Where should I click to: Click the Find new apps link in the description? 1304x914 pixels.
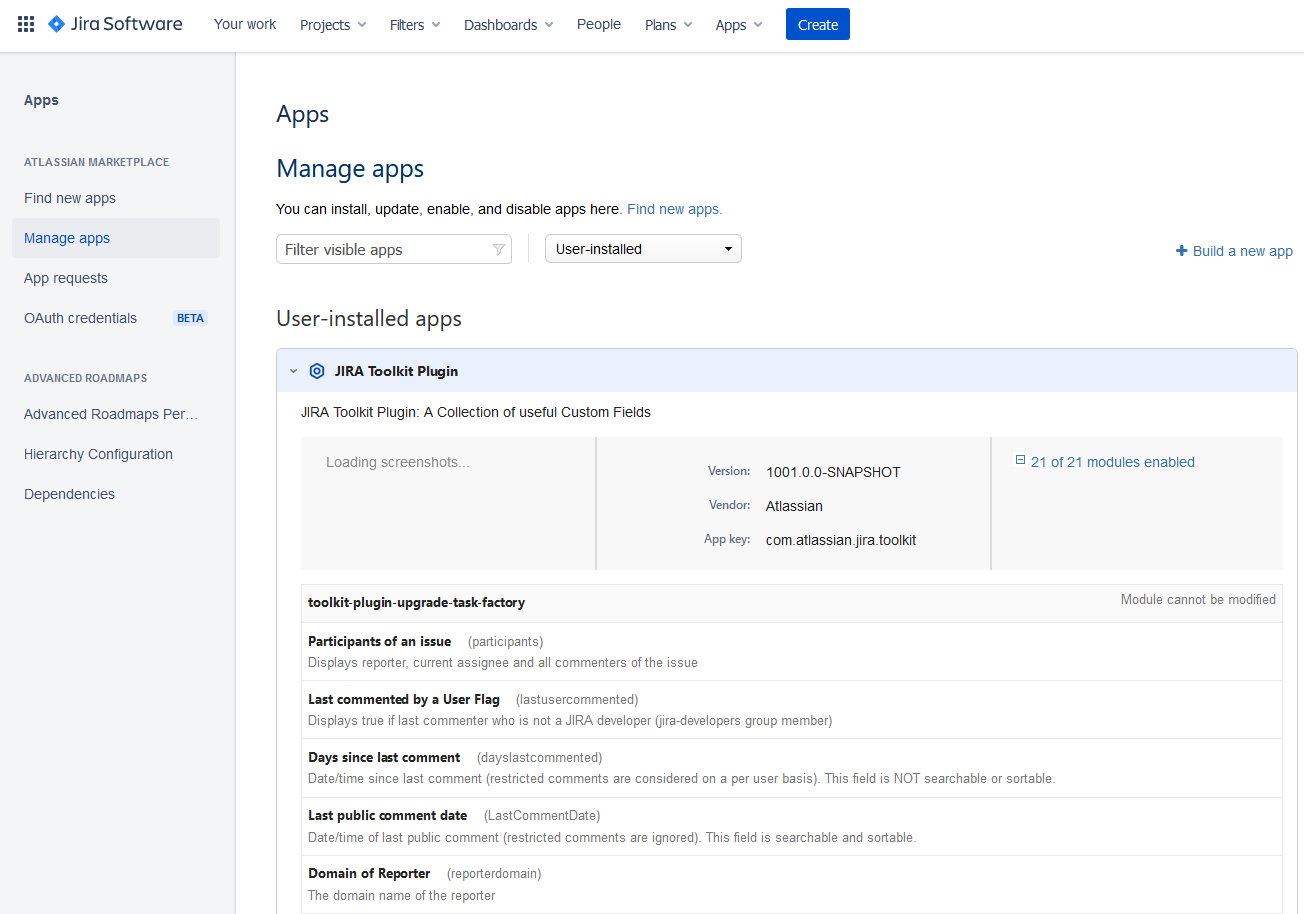tap(674, 209)
